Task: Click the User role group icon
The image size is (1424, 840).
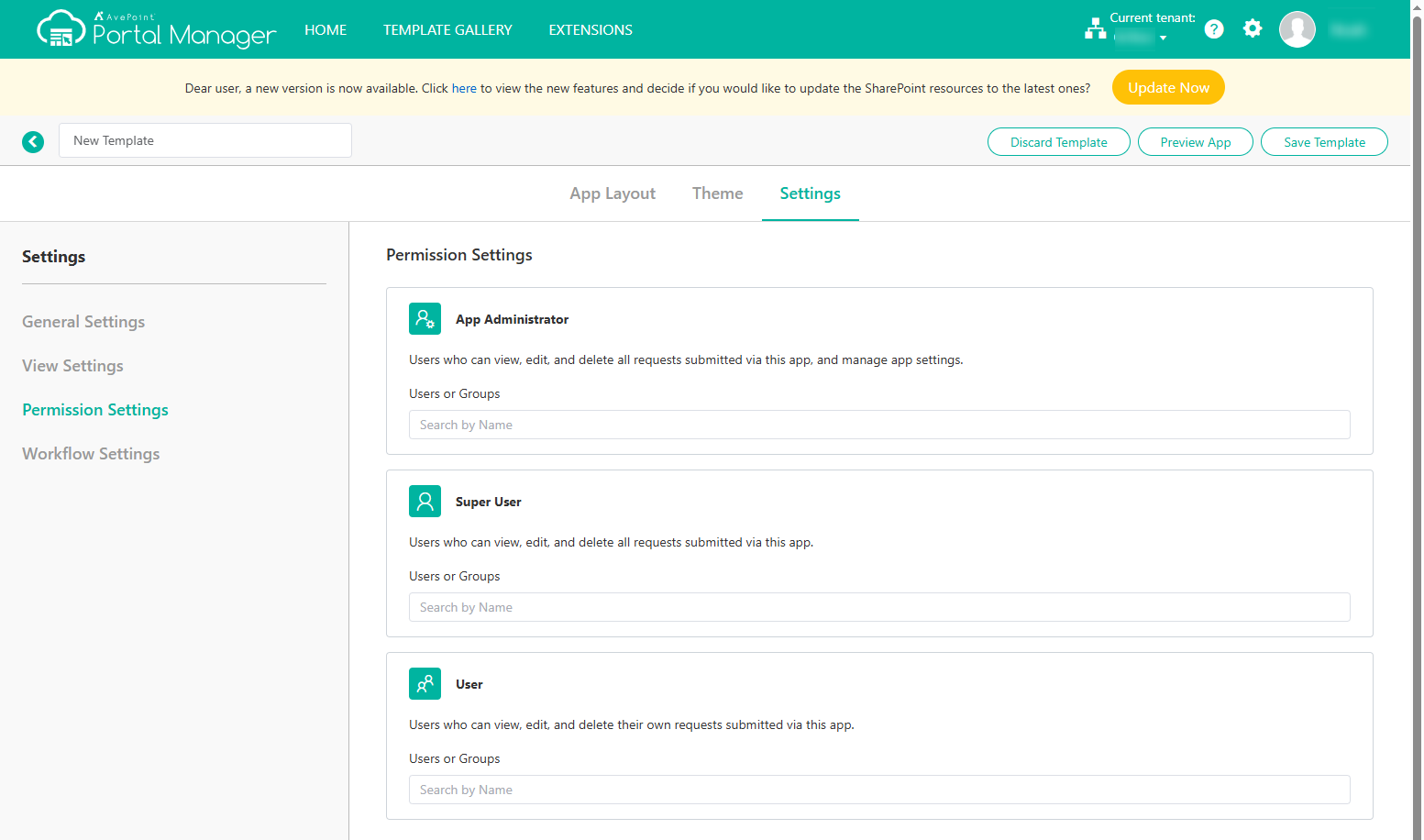Action: coord(425,684)
